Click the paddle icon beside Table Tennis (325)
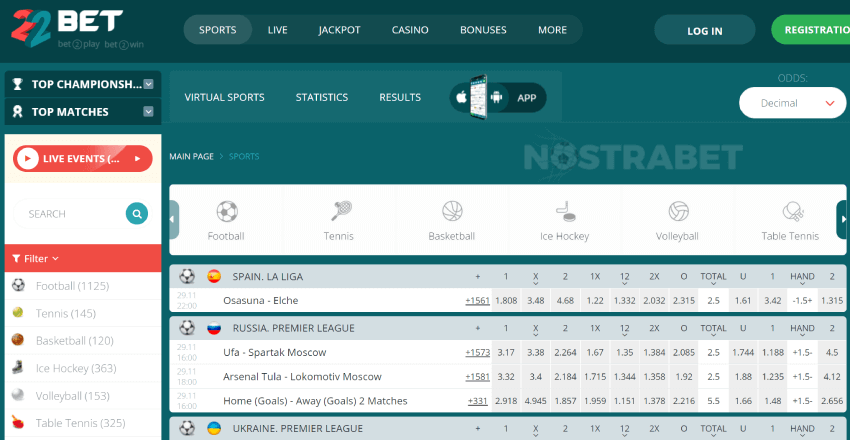 (18, 422)
